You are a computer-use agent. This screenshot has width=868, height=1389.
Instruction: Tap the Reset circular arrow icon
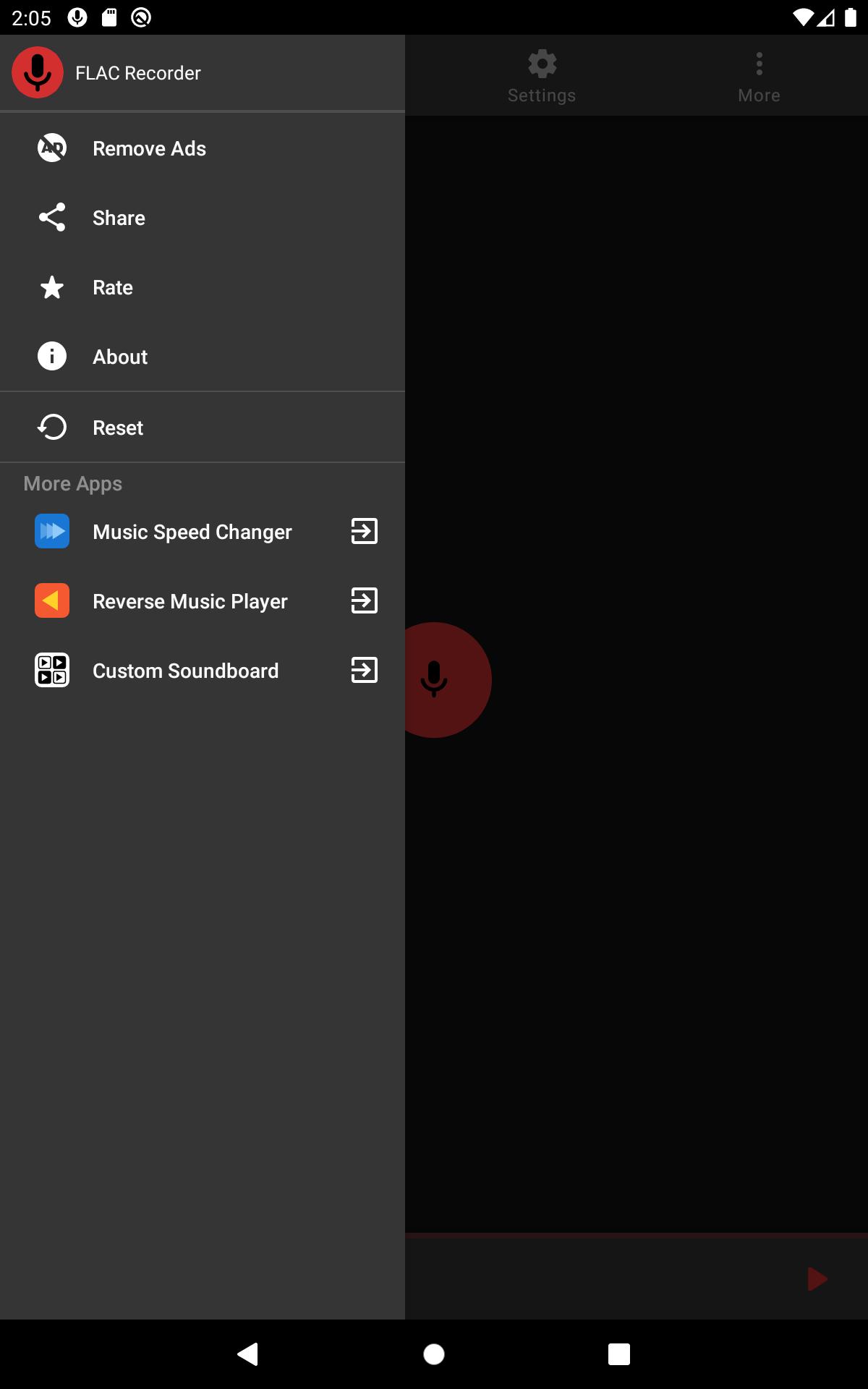[x=52, y=427]
